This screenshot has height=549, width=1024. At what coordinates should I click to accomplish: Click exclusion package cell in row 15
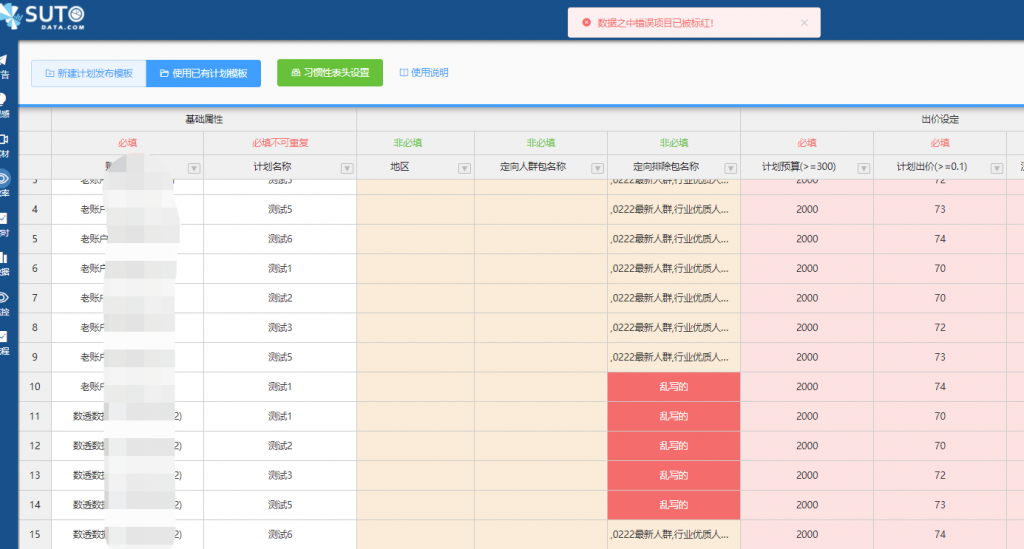pyautogui.click(x=674, y=535)
